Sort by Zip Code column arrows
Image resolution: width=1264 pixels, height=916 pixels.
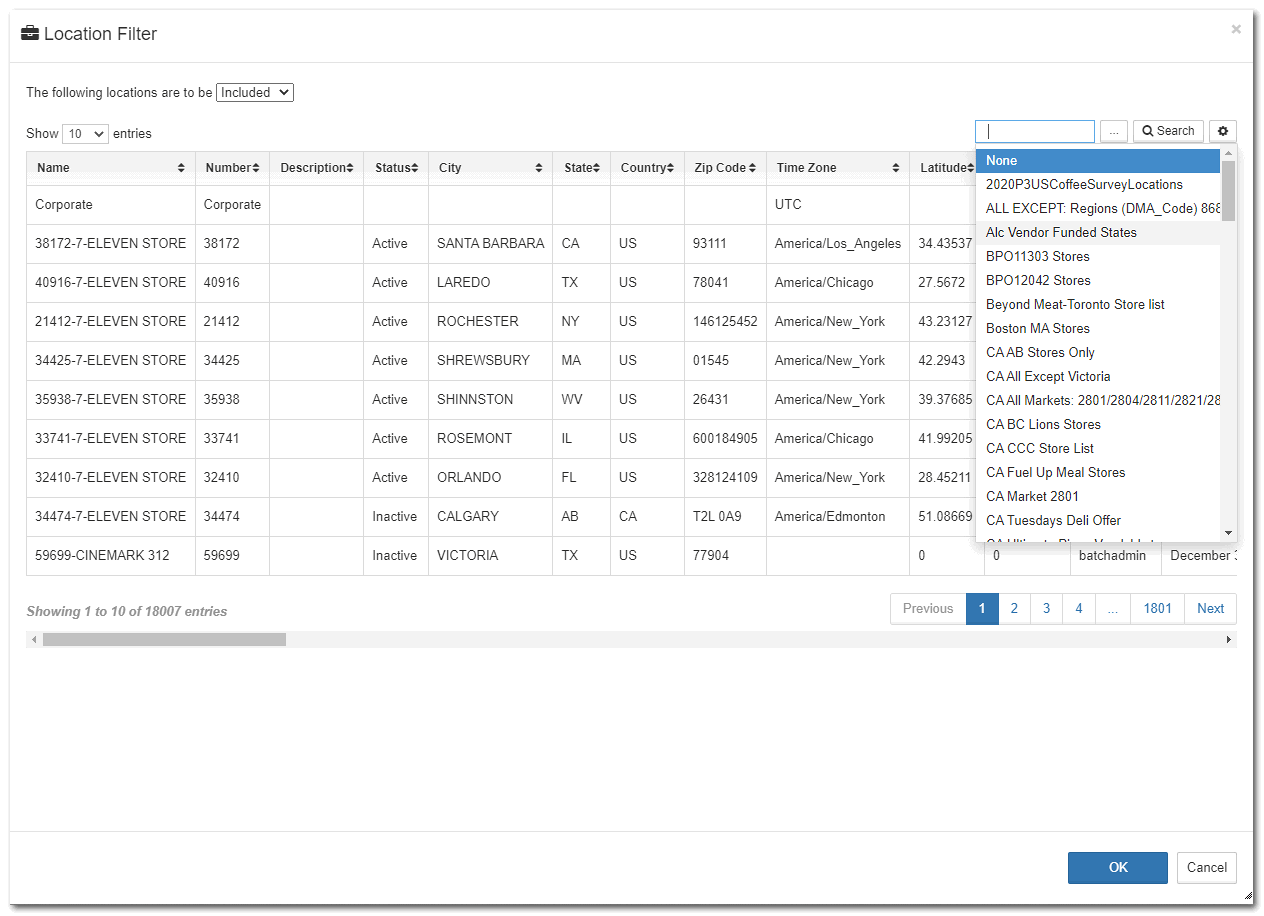point(751,168)
